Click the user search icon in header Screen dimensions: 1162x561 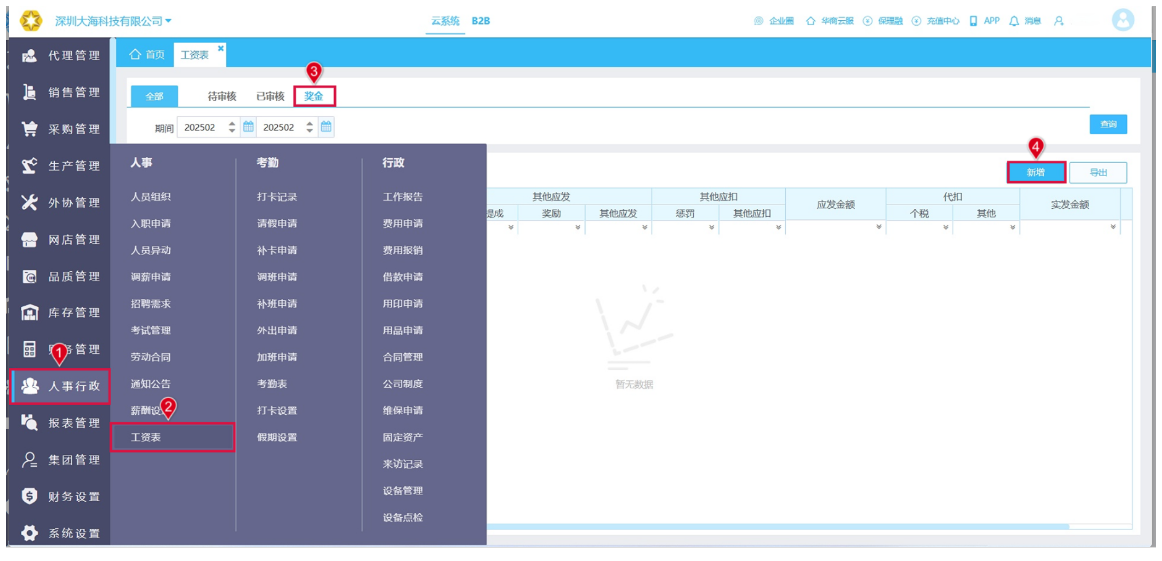1059,21
